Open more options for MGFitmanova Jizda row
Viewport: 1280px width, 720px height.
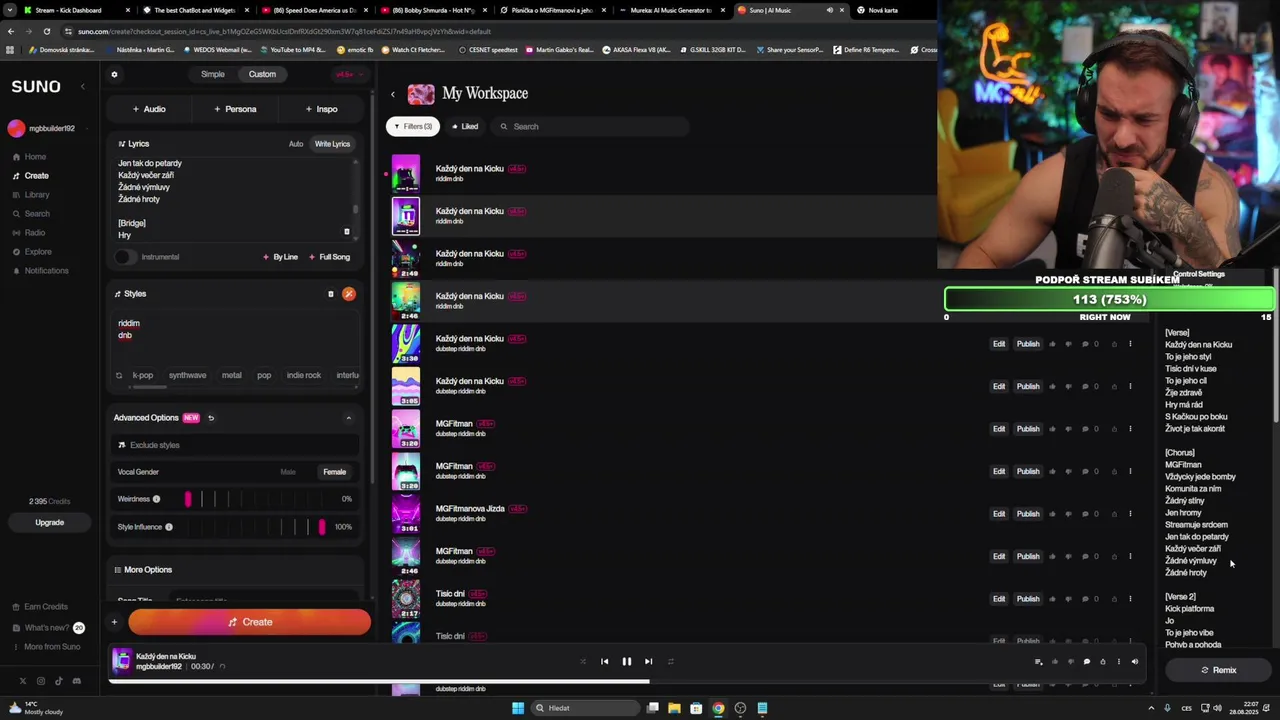point(1131,514)
